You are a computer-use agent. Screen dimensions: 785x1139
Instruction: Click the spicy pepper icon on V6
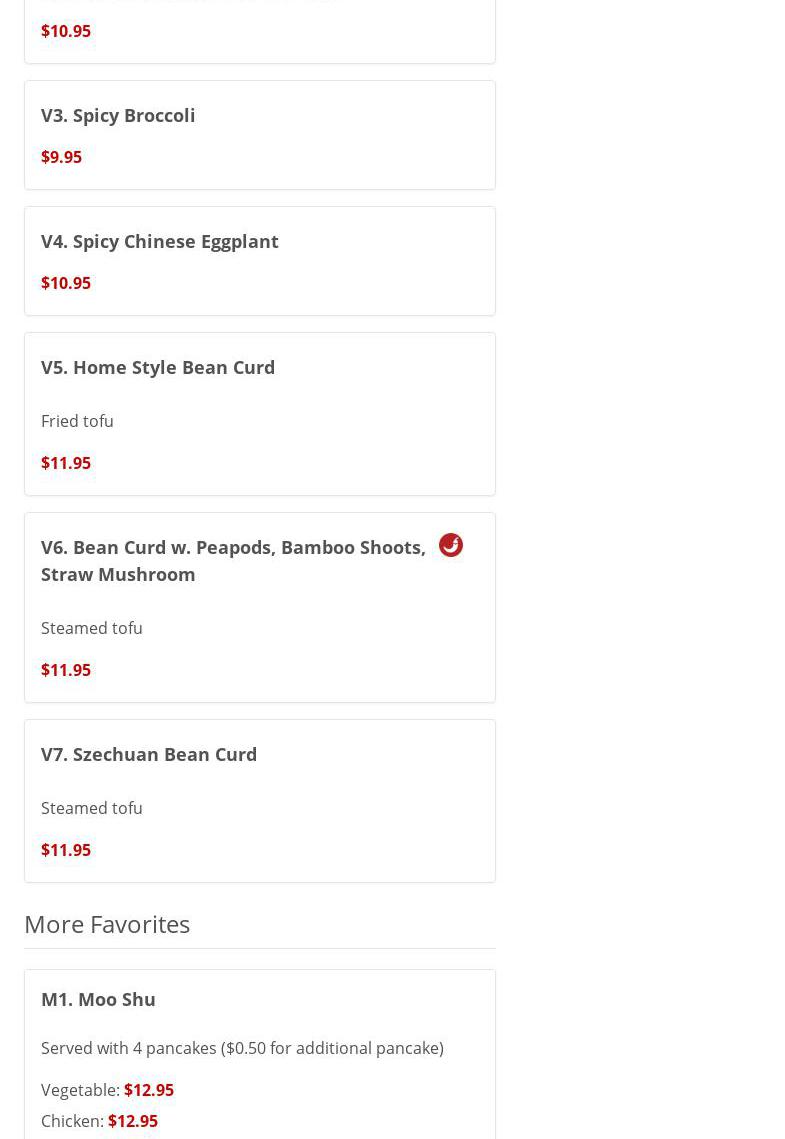(451, 545)
